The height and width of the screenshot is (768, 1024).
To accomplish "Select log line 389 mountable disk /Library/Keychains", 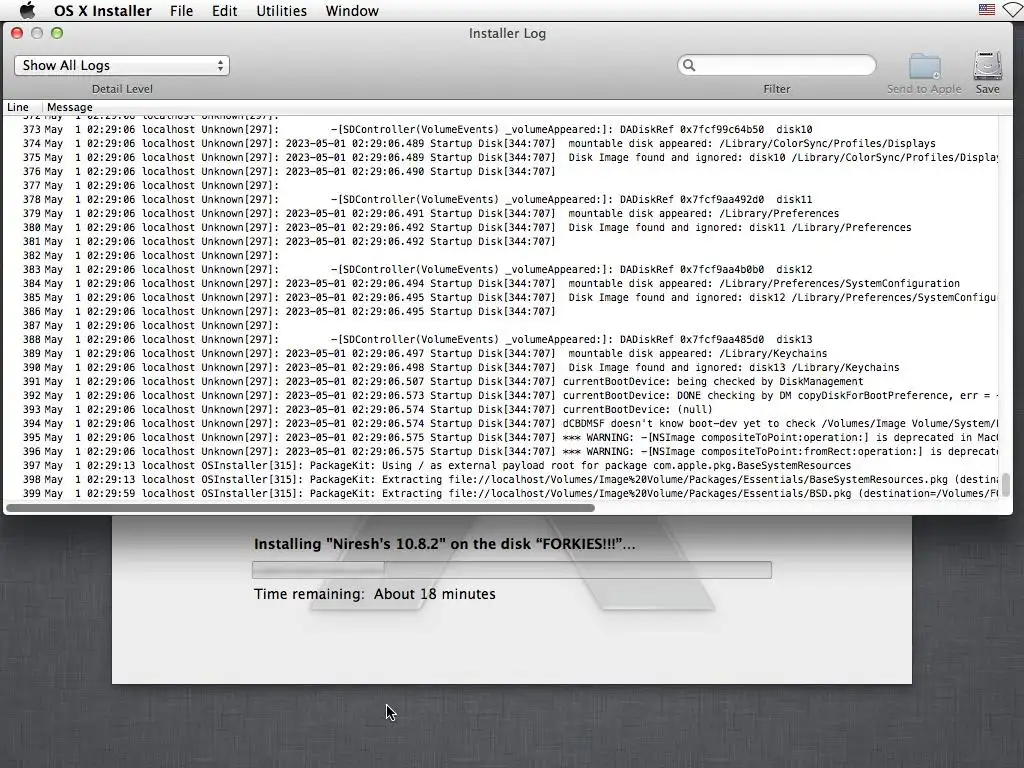I will pyautogui.click(x=502, y=354).
